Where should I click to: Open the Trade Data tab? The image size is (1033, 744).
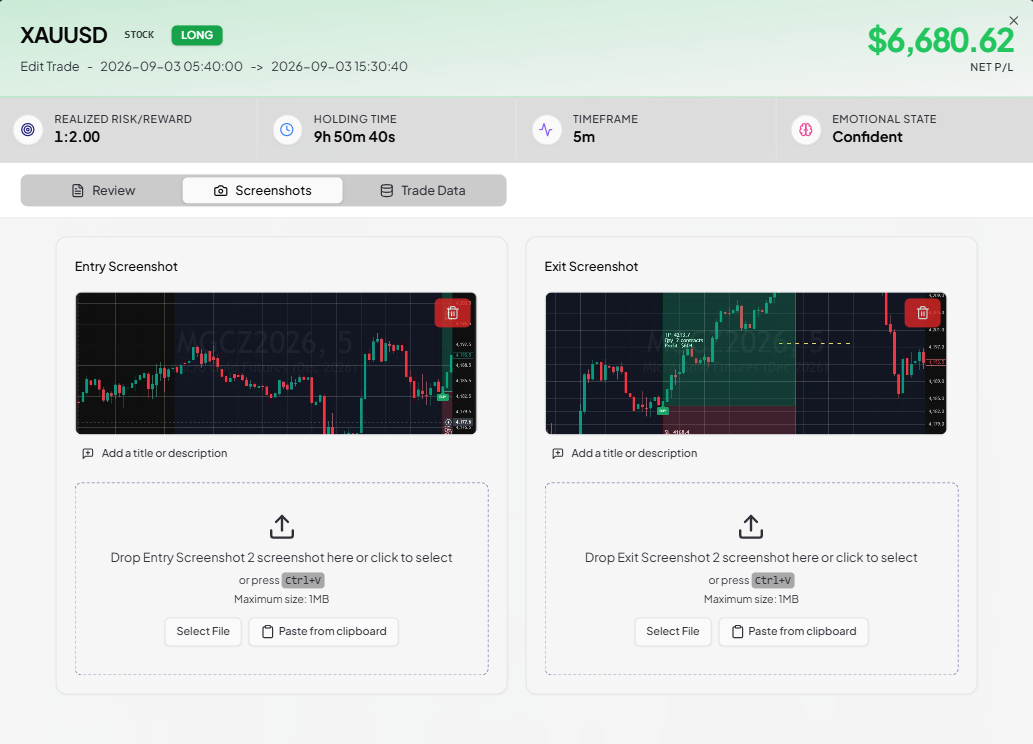coord(423,190)
